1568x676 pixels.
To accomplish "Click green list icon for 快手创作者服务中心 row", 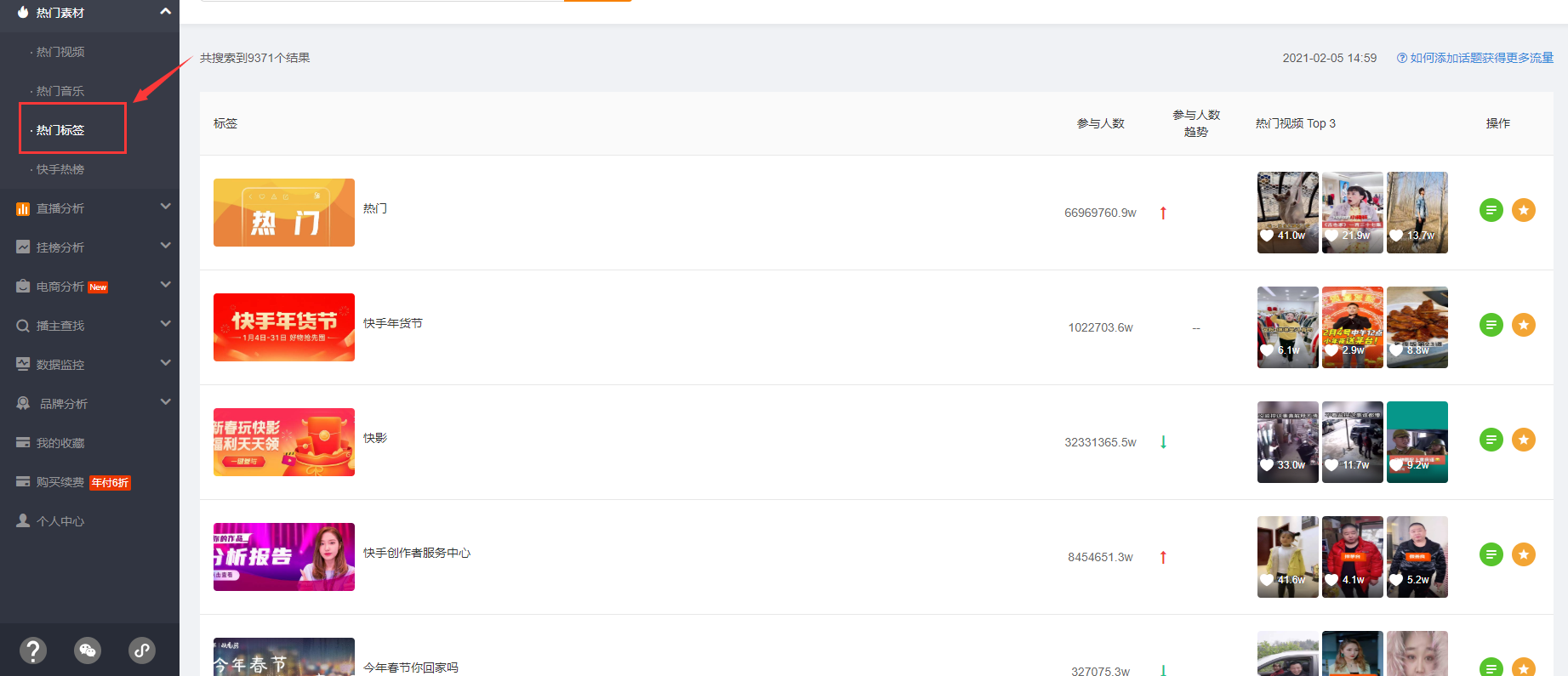I will pyautogui.click(x=1491, y=554).
